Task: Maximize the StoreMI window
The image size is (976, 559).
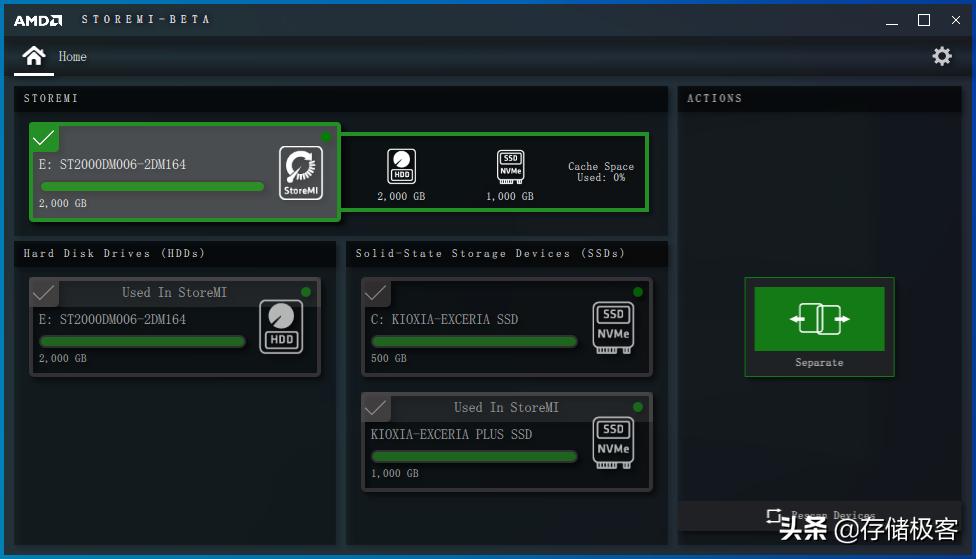Action: 924,21
